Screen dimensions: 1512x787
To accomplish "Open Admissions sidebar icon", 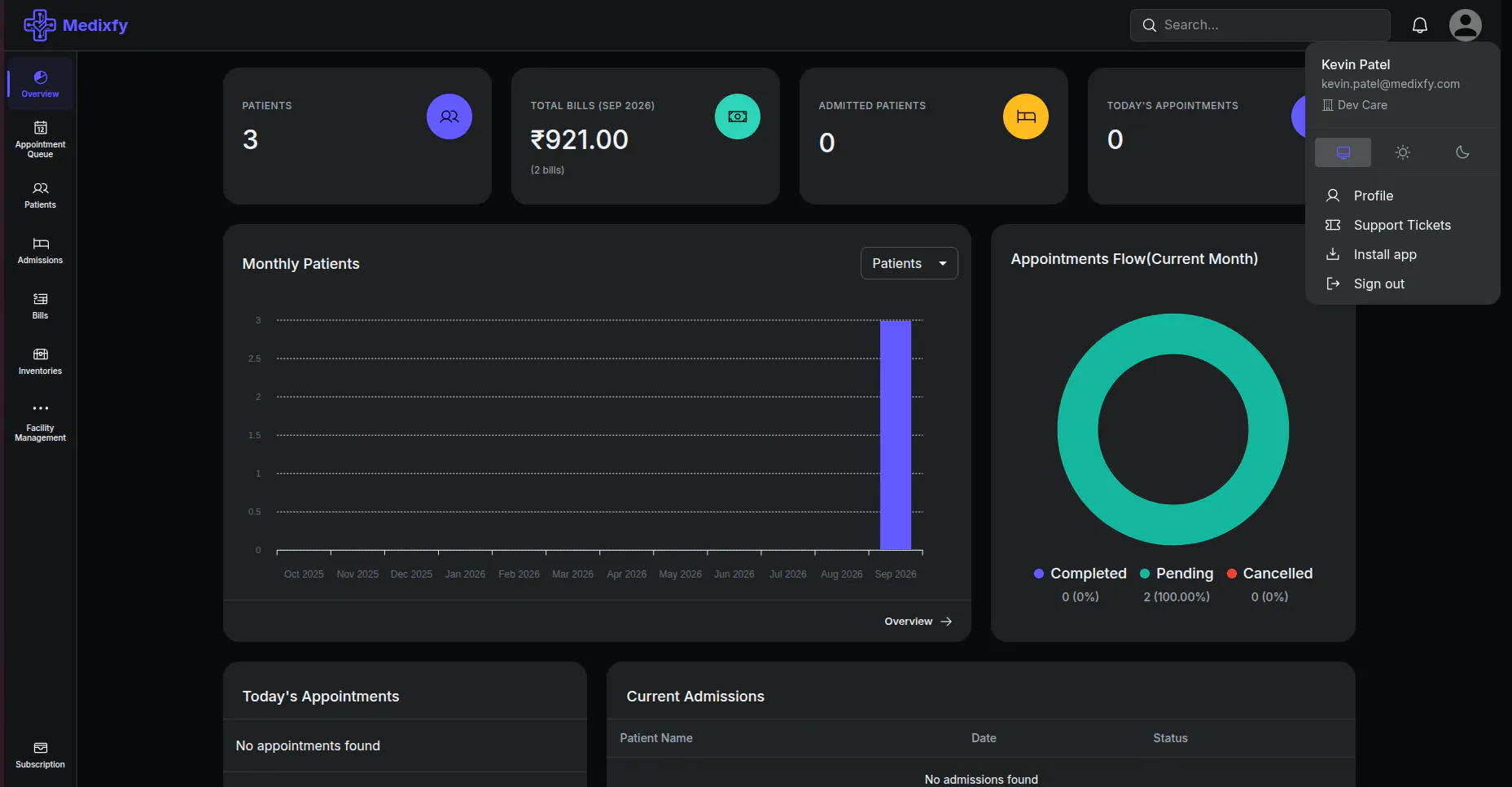I will point(40,251).
